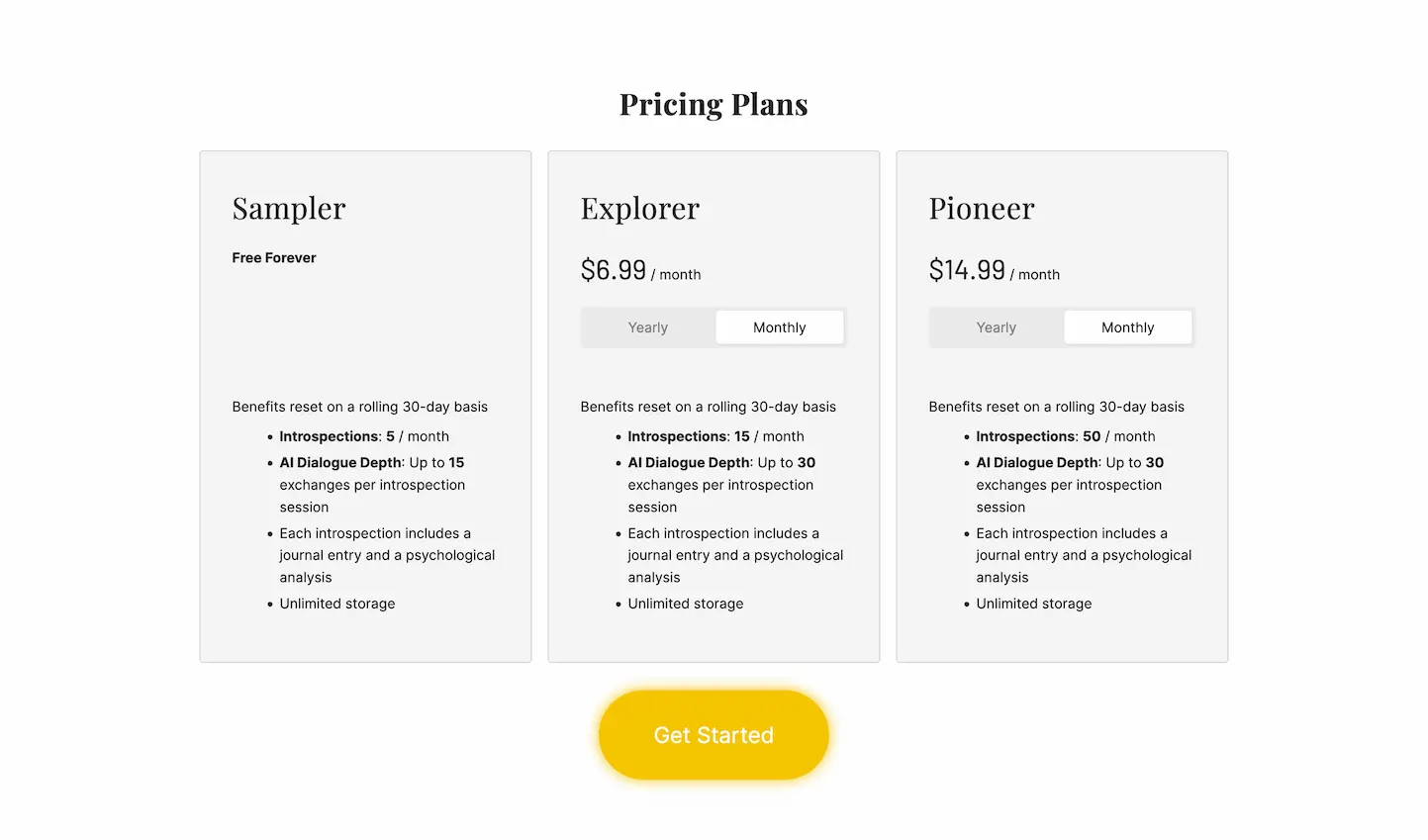Click the Monthly tab in Pioneer's billing switcher
Image resolution: width=1428 pixels, height=840 pixels.
click(1127, 327)
